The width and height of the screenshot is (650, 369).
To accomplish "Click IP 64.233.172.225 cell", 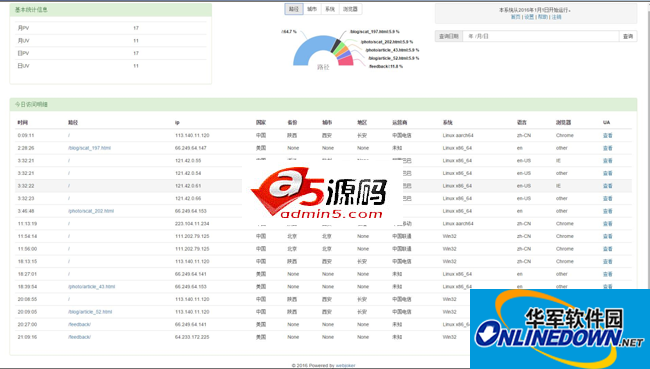I will tap(192, 337).
